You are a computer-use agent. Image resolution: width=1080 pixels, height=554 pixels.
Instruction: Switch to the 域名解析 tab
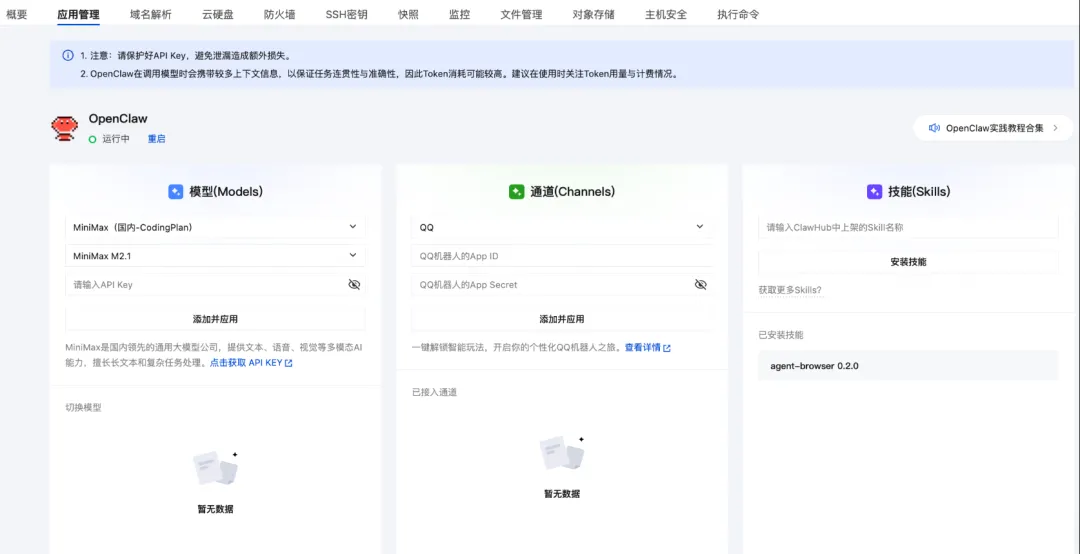point(151,14)
